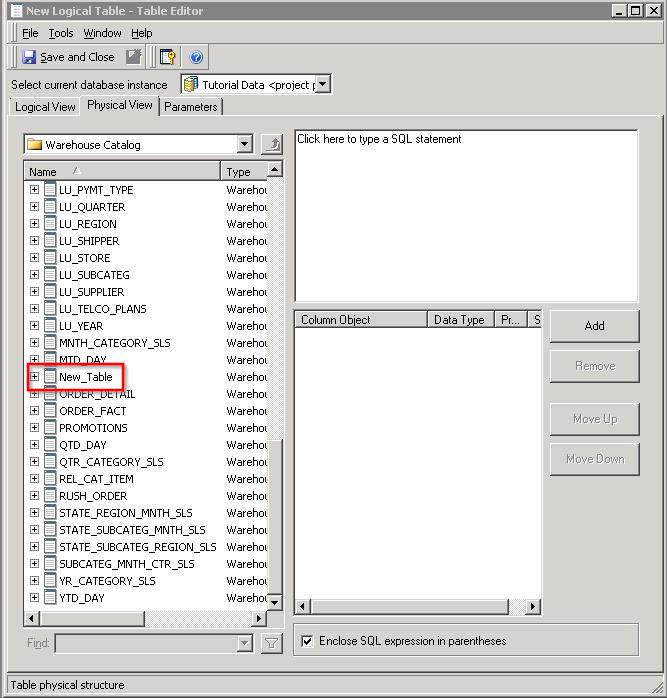Click the table icon for LU_PYMT_TYPE
667x698 pixels.
tap(50, 190)
